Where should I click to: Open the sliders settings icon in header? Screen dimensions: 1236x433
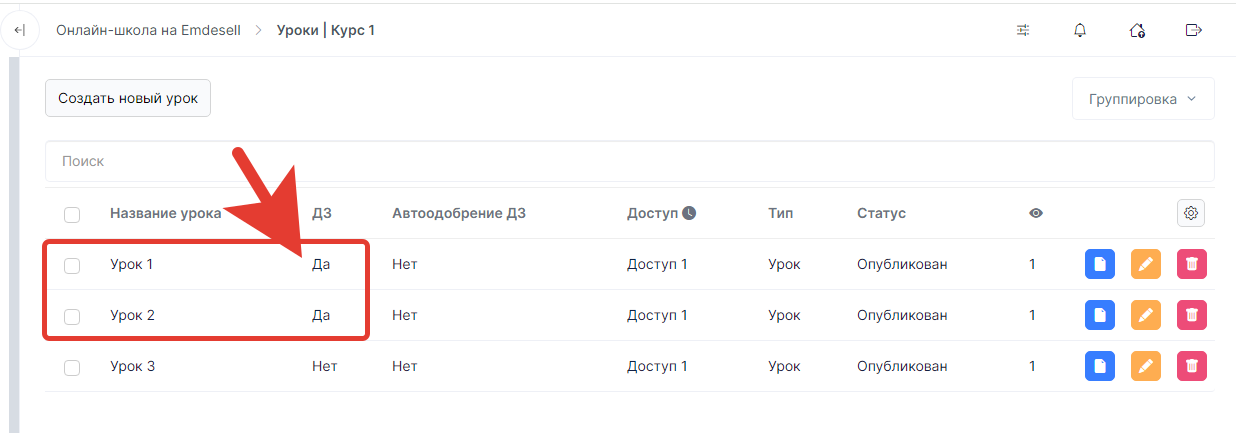pos(1023,31)
